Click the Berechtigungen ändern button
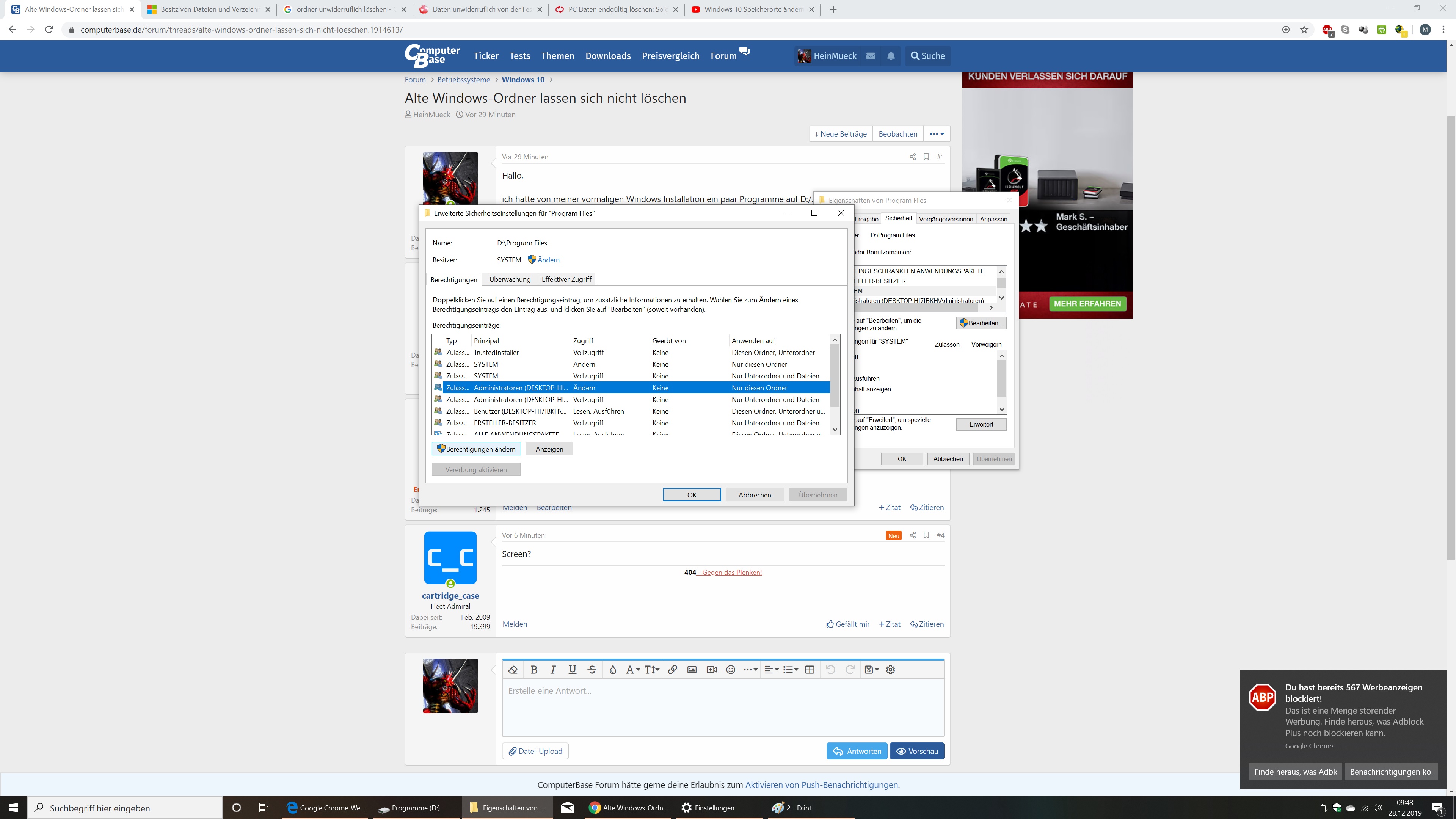This screenshot has height=819, width=1456. 476,449
